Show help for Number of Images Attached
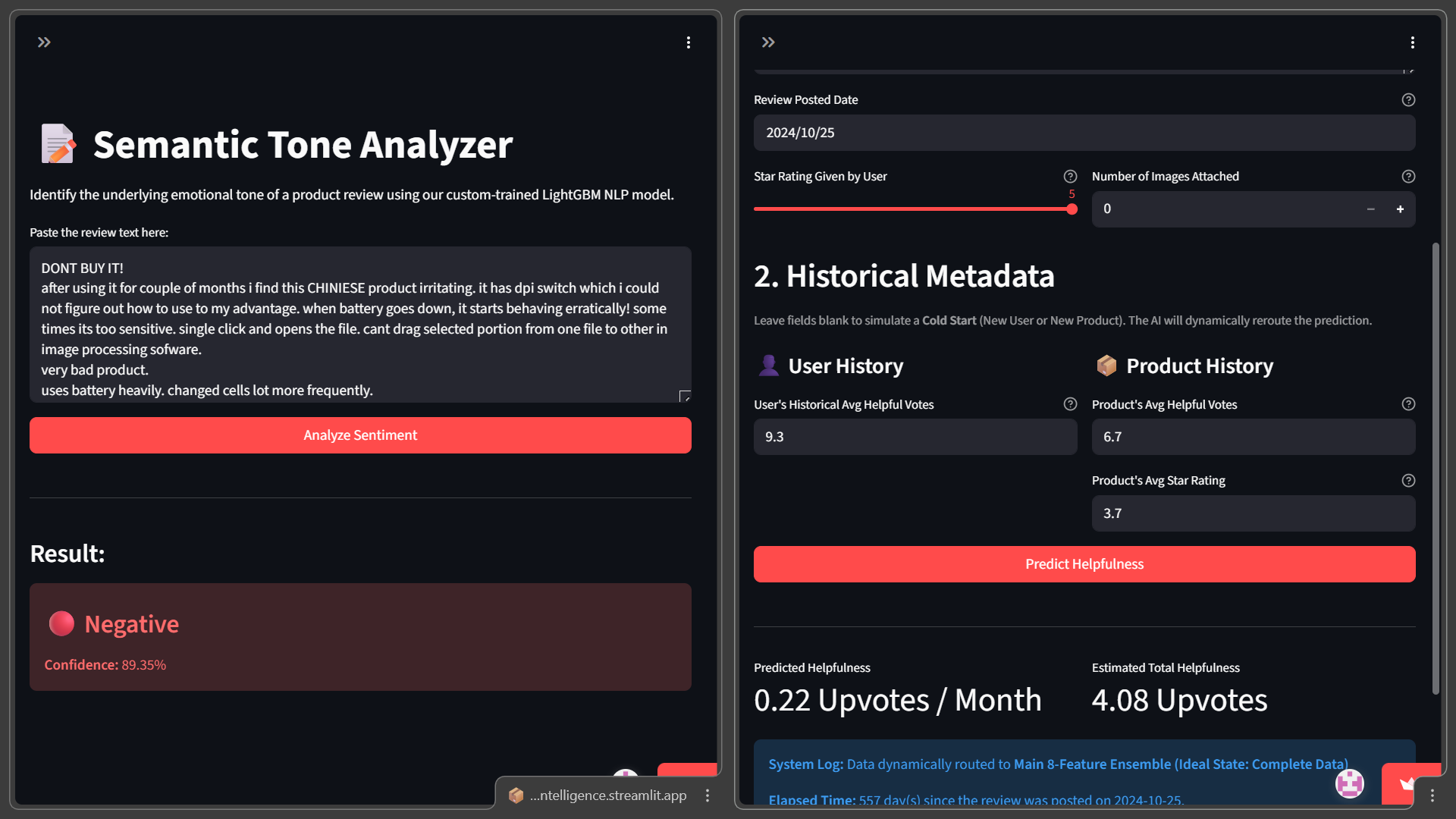Image resolution: width=1456 pixels, height=819 pixels. click(x=1408, y=177)
